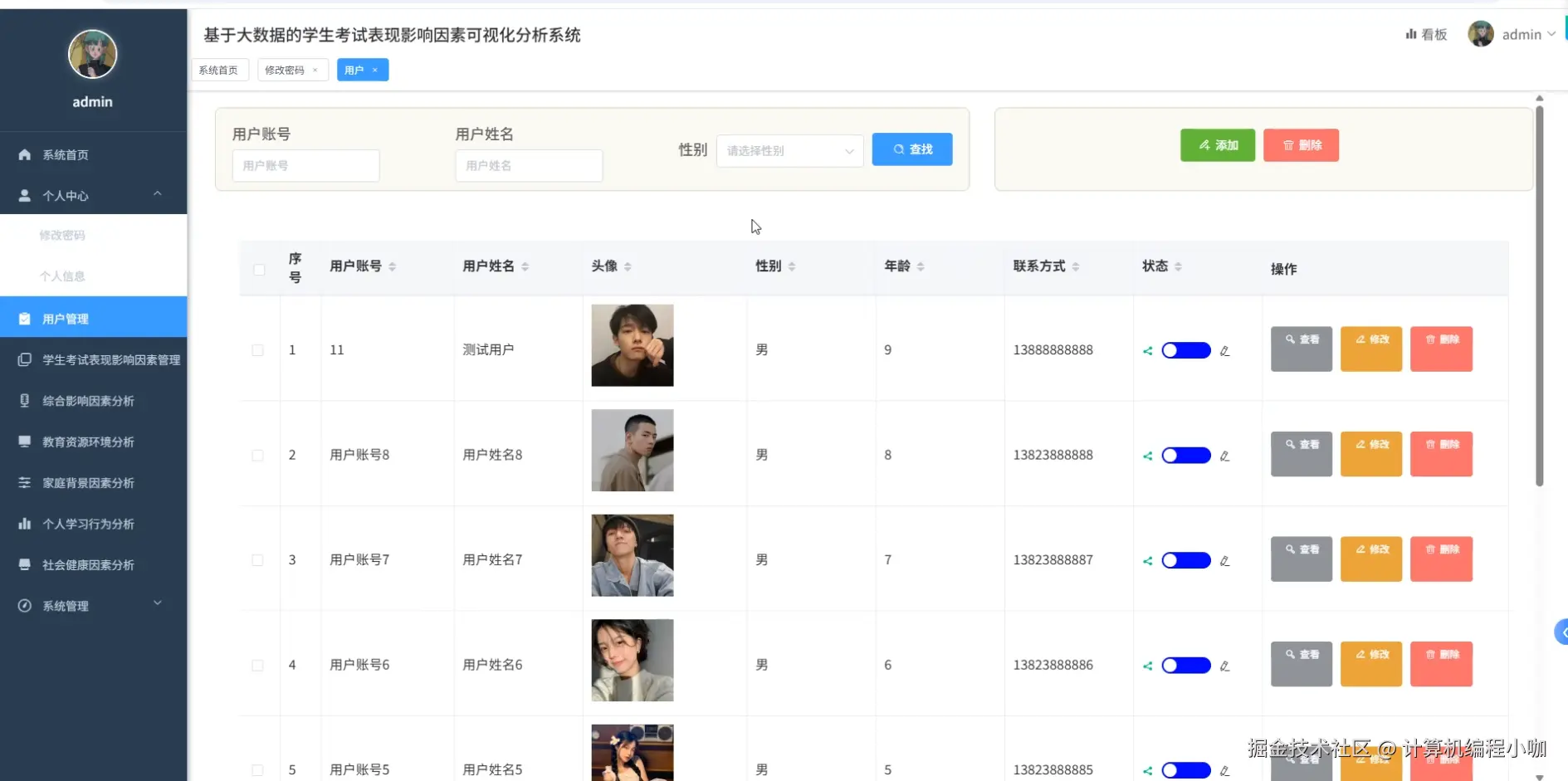Switch to the 系统首页 tab

[x=219, y=70]
